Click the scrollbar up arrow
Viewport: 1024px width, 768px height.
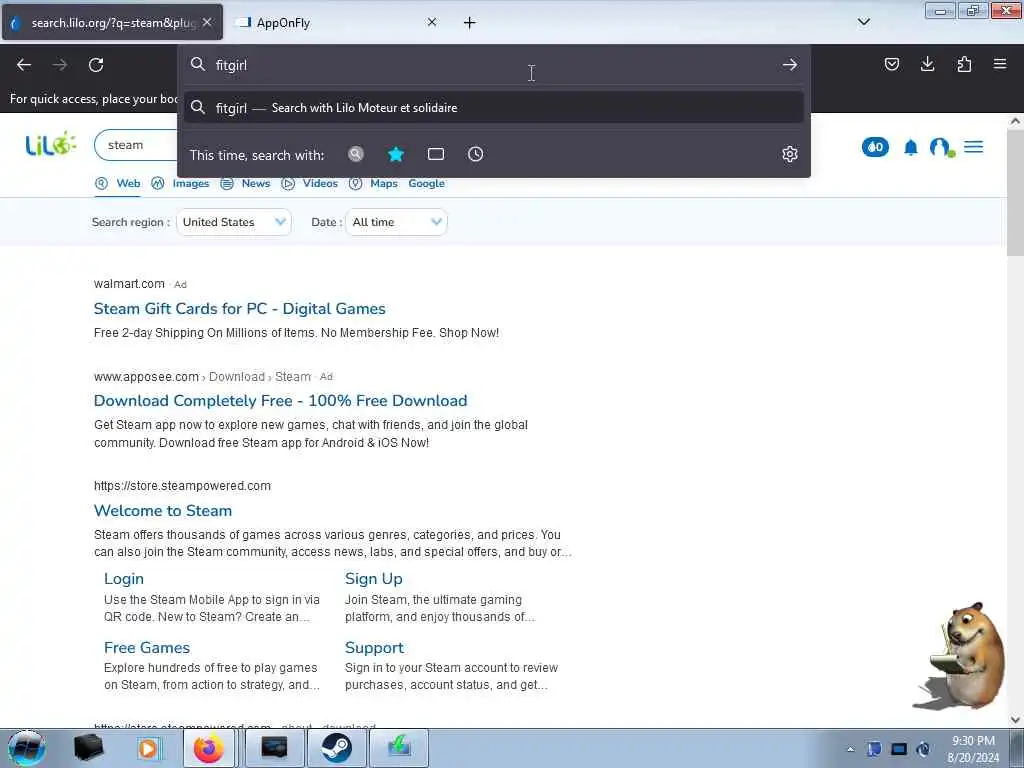click(x=1015, y=121)
